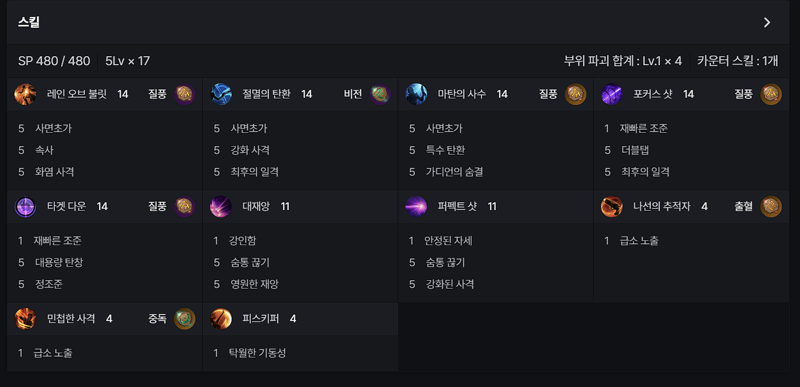
Task: Click the 중독 rune icon on 민첩한 사격
Action: tap(185, 319)
